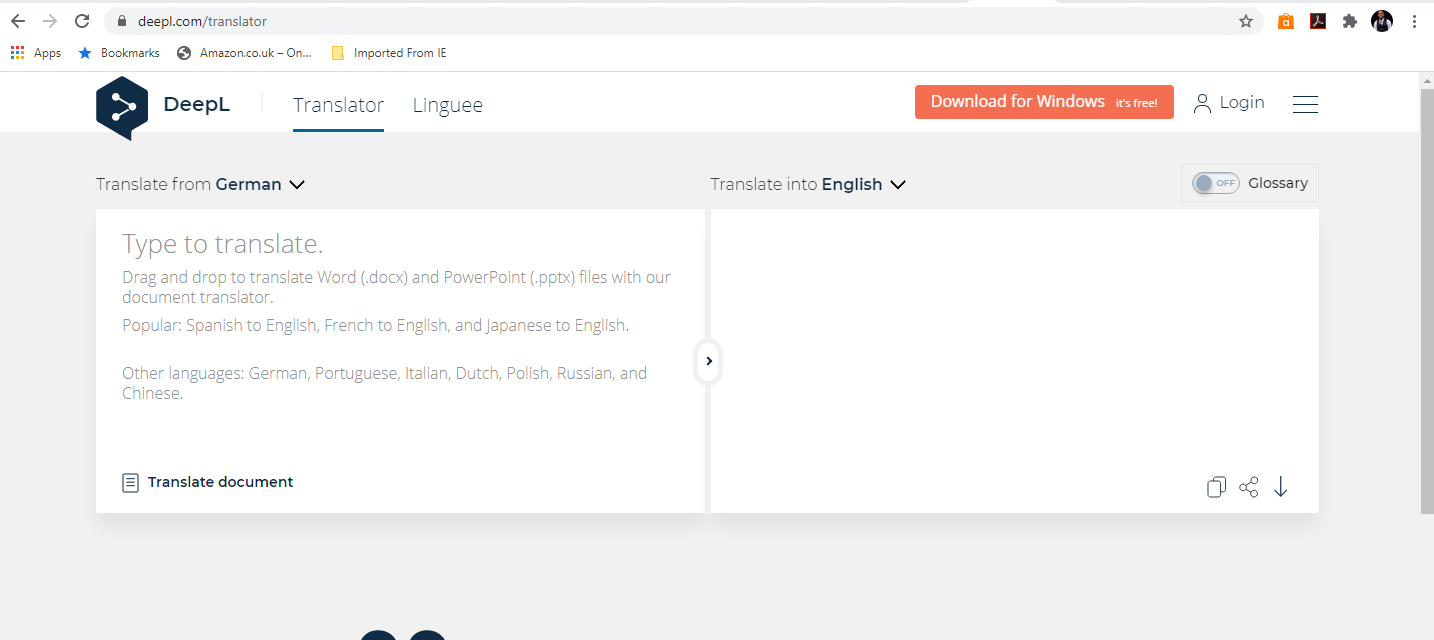Screen dimensions: 1434x640
Task: Click Translate document
Action: coord(220,482)
